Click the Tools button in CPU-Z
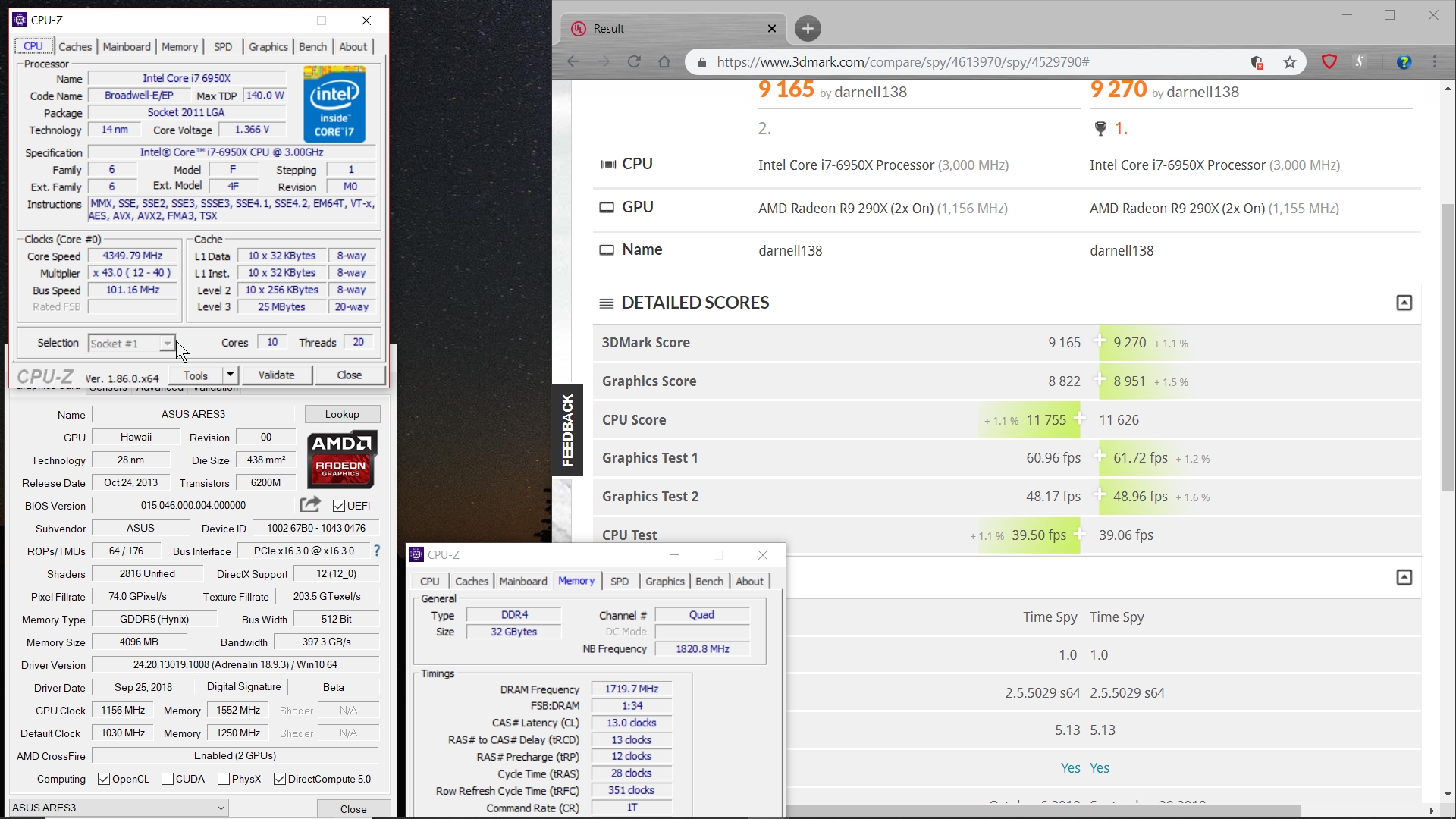The image size is (1456, 819). pyautogui.click(x=195, y=375)
